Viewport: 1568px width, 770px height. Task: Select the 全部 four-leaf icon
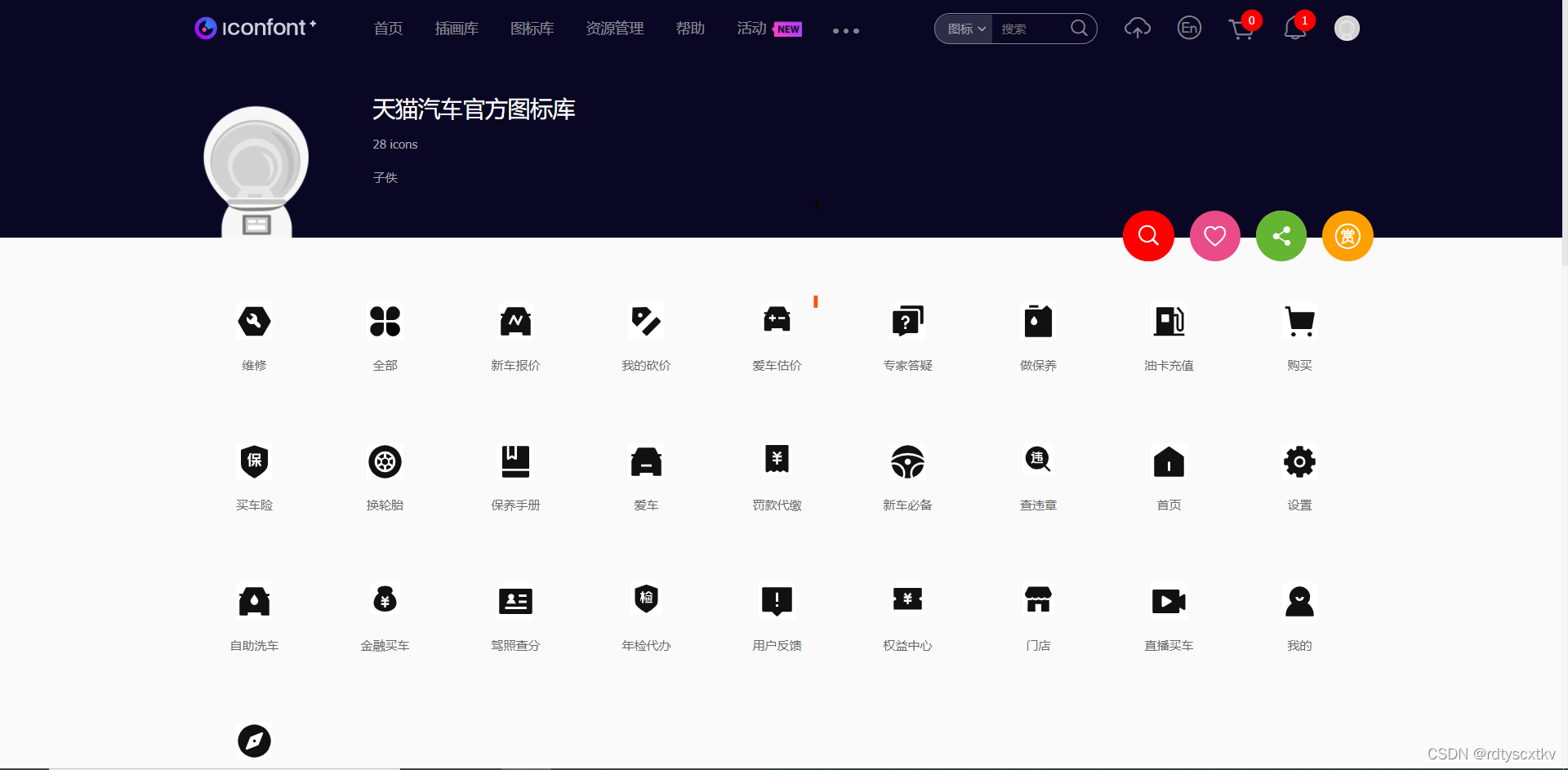[x=385, y=321]
